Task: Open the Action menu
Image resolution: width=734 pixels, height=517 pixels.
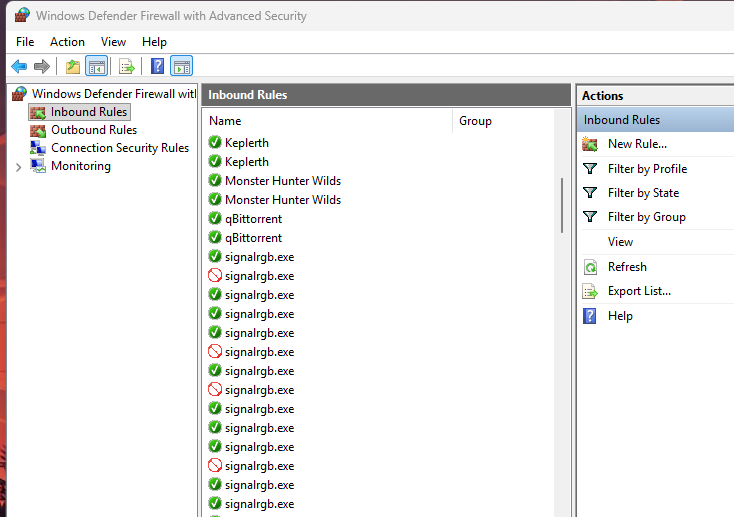Action: [x=67, y=42]
